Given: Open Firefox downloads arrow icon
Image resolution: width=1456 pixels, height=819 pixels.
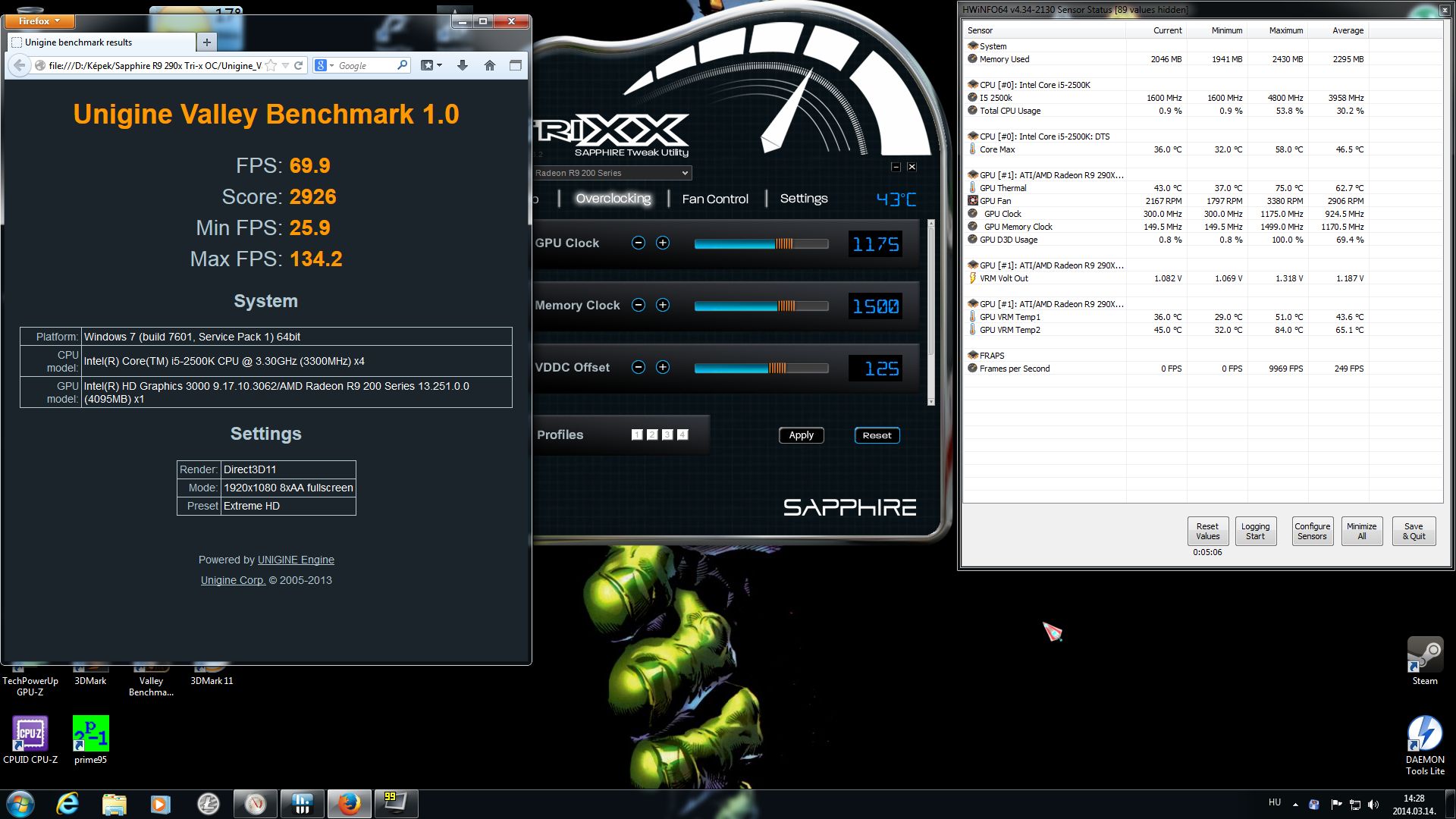Looking at the screenshot, I should [463, 66].
